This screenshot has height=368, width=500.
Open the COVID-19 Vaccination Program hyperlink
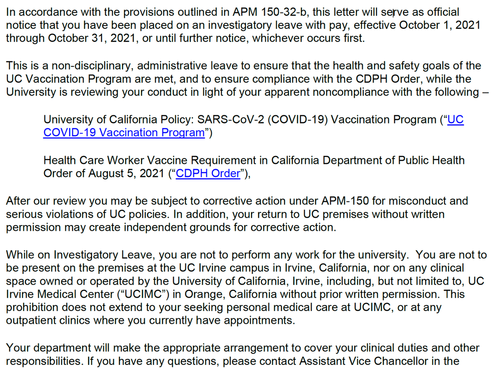[124, 132]
